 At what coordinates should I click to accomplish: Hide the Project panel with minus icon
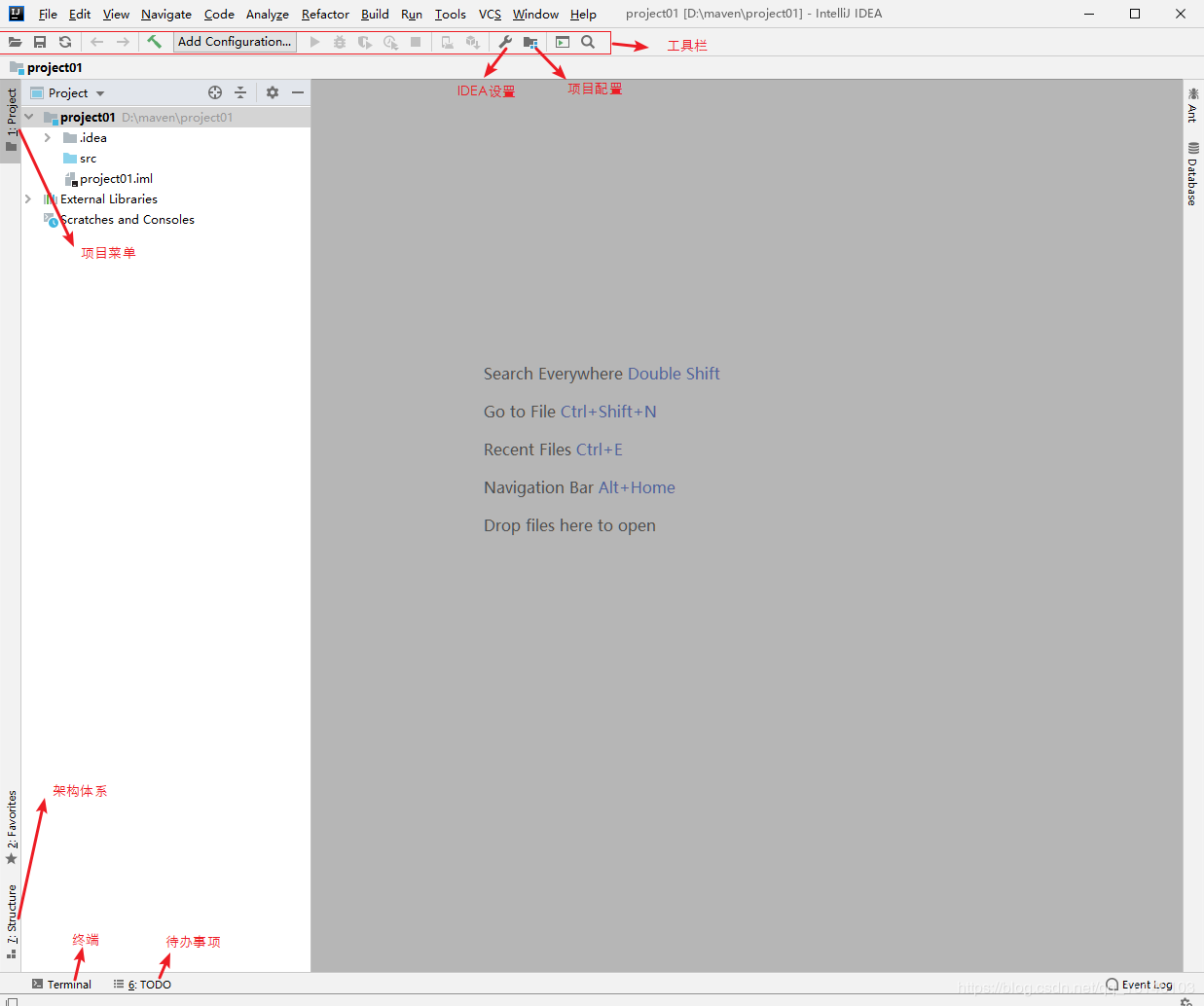pos(298,92)
